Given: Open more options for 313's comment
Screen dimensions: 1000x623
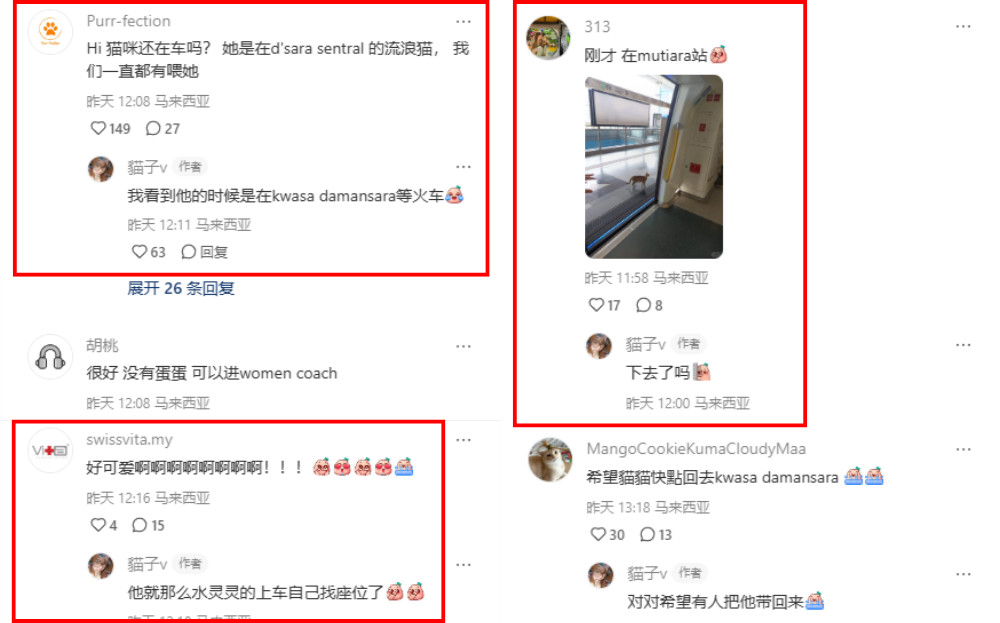Looking at the screenshot, I should pos(963,27).
